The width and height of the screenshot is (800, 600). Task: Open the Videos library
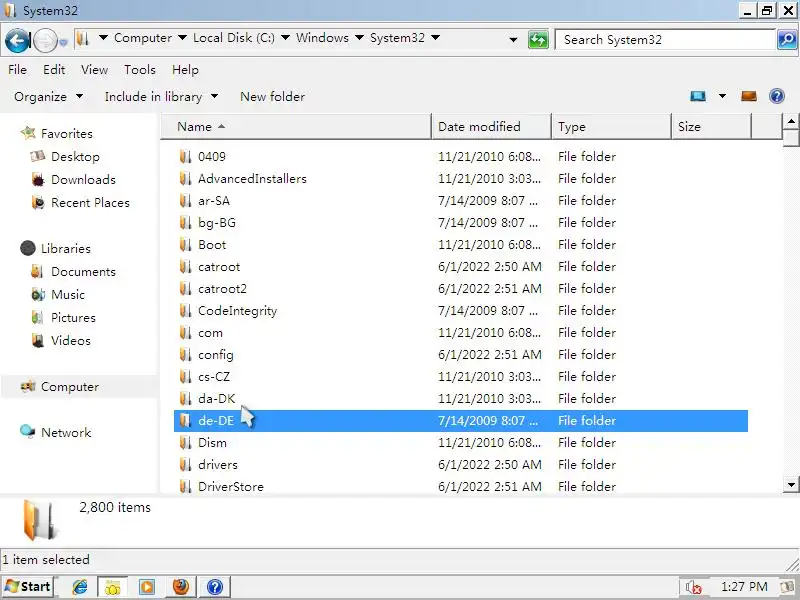click(x=71, y=340)
